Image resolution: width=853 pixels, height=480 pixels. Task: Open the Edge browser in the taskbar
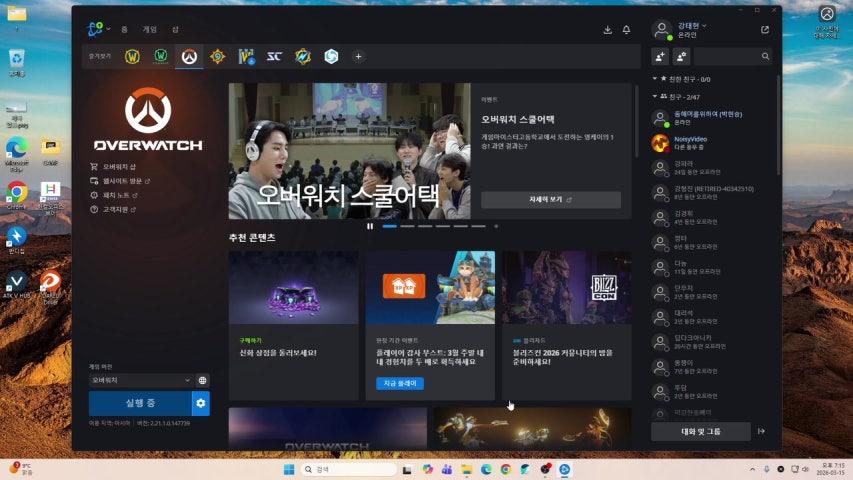[486, 469]
